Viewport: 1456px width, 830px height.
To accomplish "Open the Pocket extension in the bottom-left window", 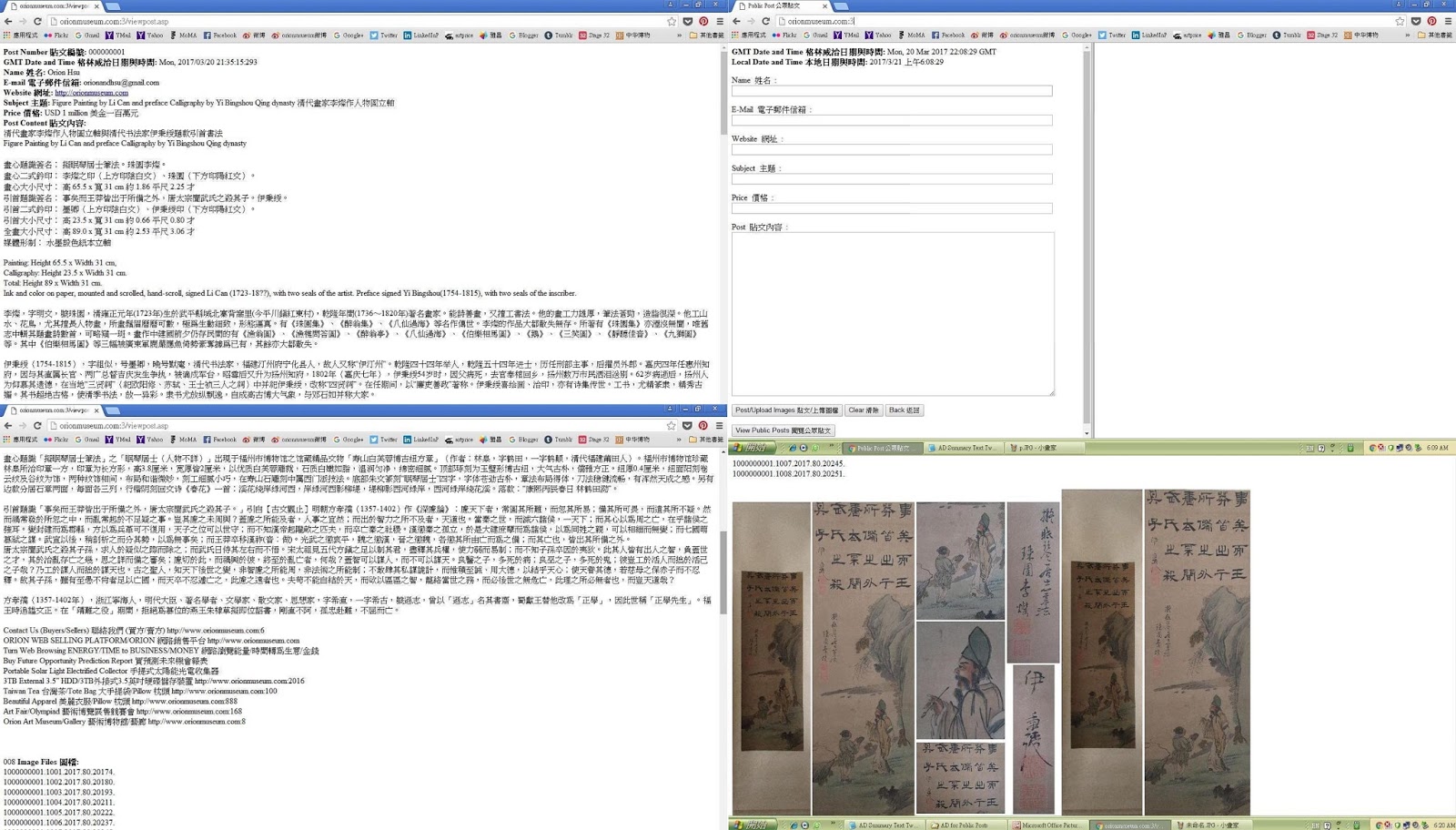I will pos(688,425).
